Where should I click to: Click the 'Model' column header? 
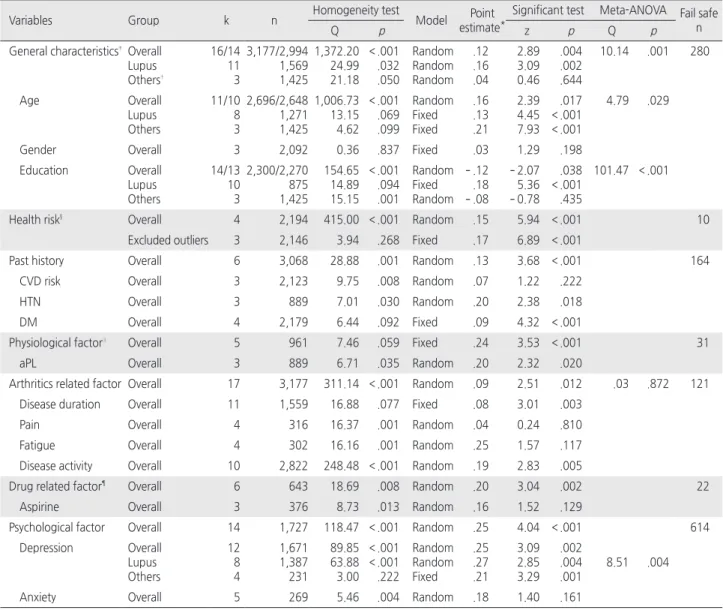(431, 20)
